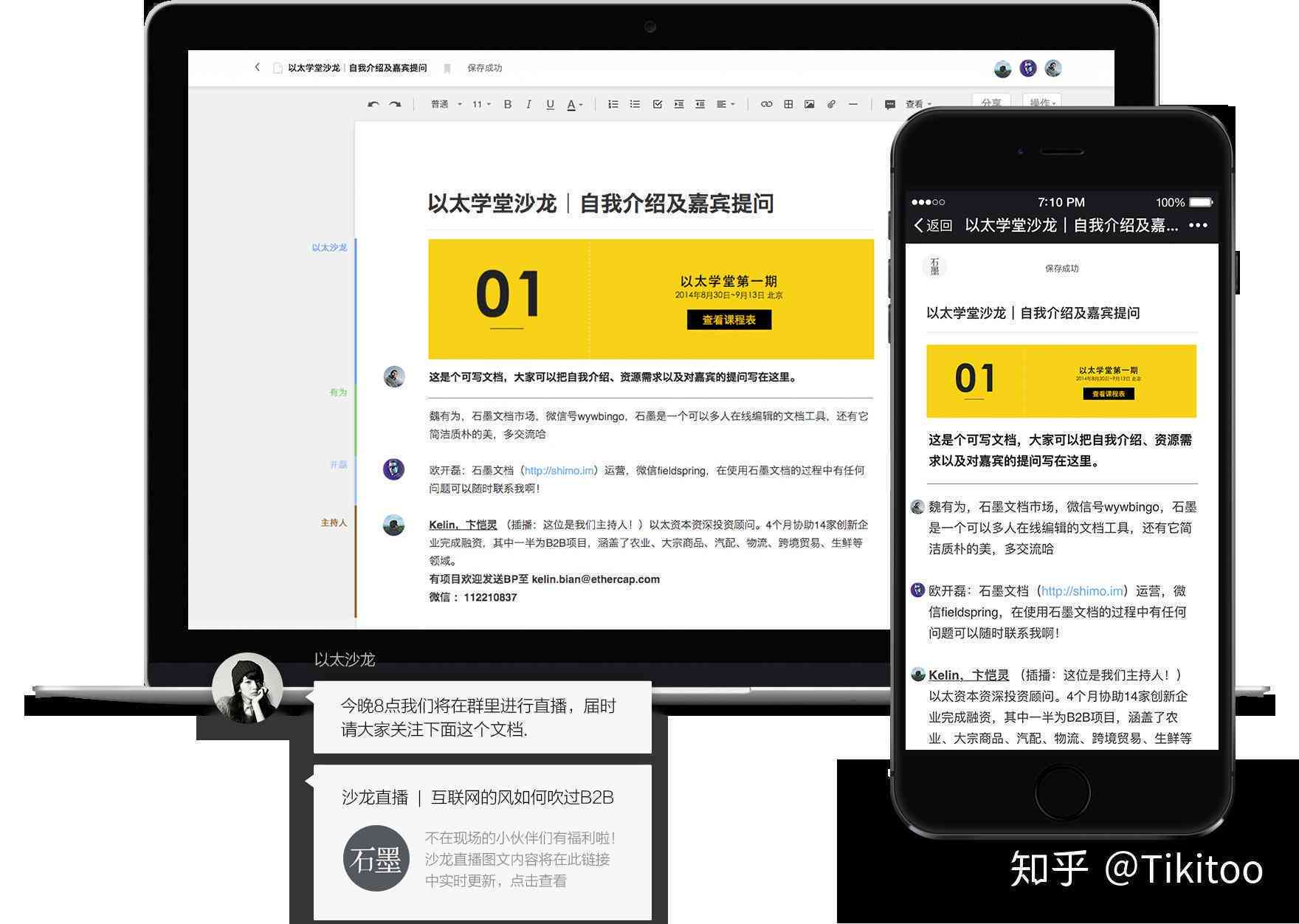Viewport: 1299px width, 924px height.
Task: Click the chat sender's profile photo
Action: (x=247, y=688)
